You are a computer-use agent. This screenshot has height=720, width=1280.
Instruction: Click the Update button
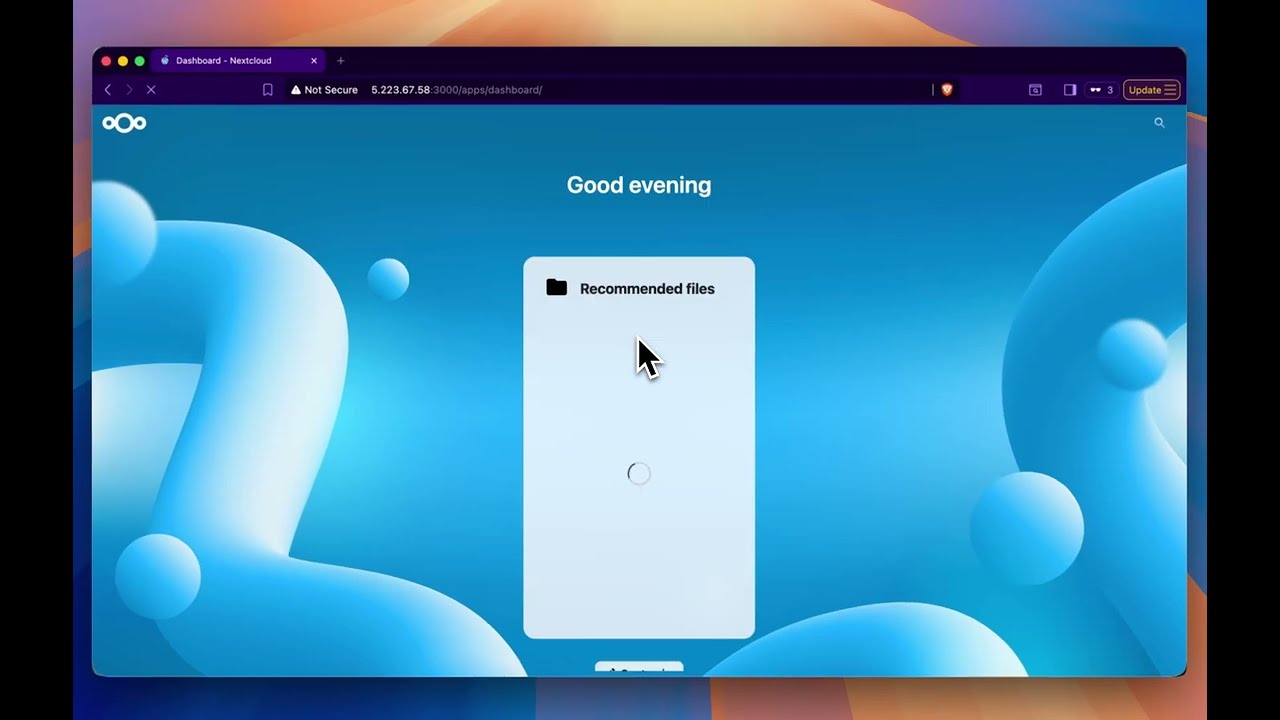pyautogui.click(x=1152, y=90)
